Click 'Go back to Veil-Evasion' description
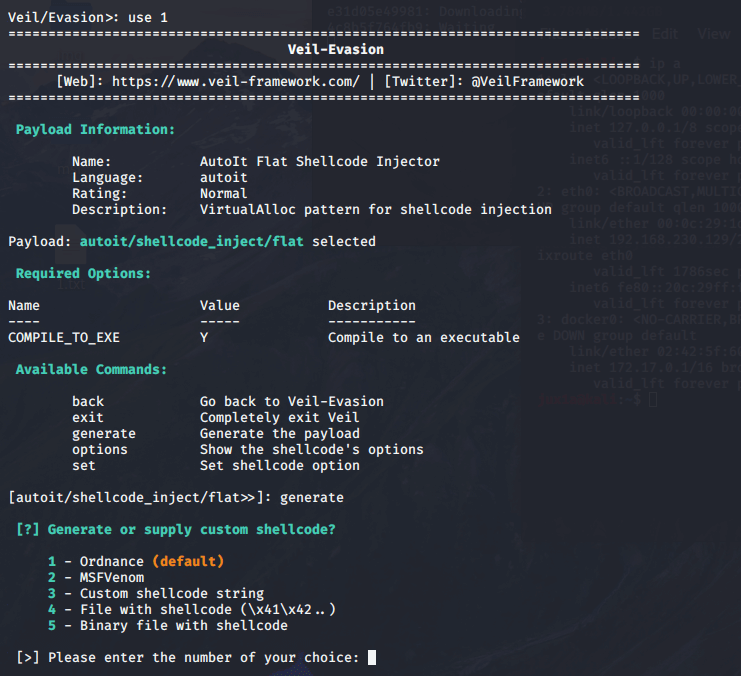 tap(292, 402)
